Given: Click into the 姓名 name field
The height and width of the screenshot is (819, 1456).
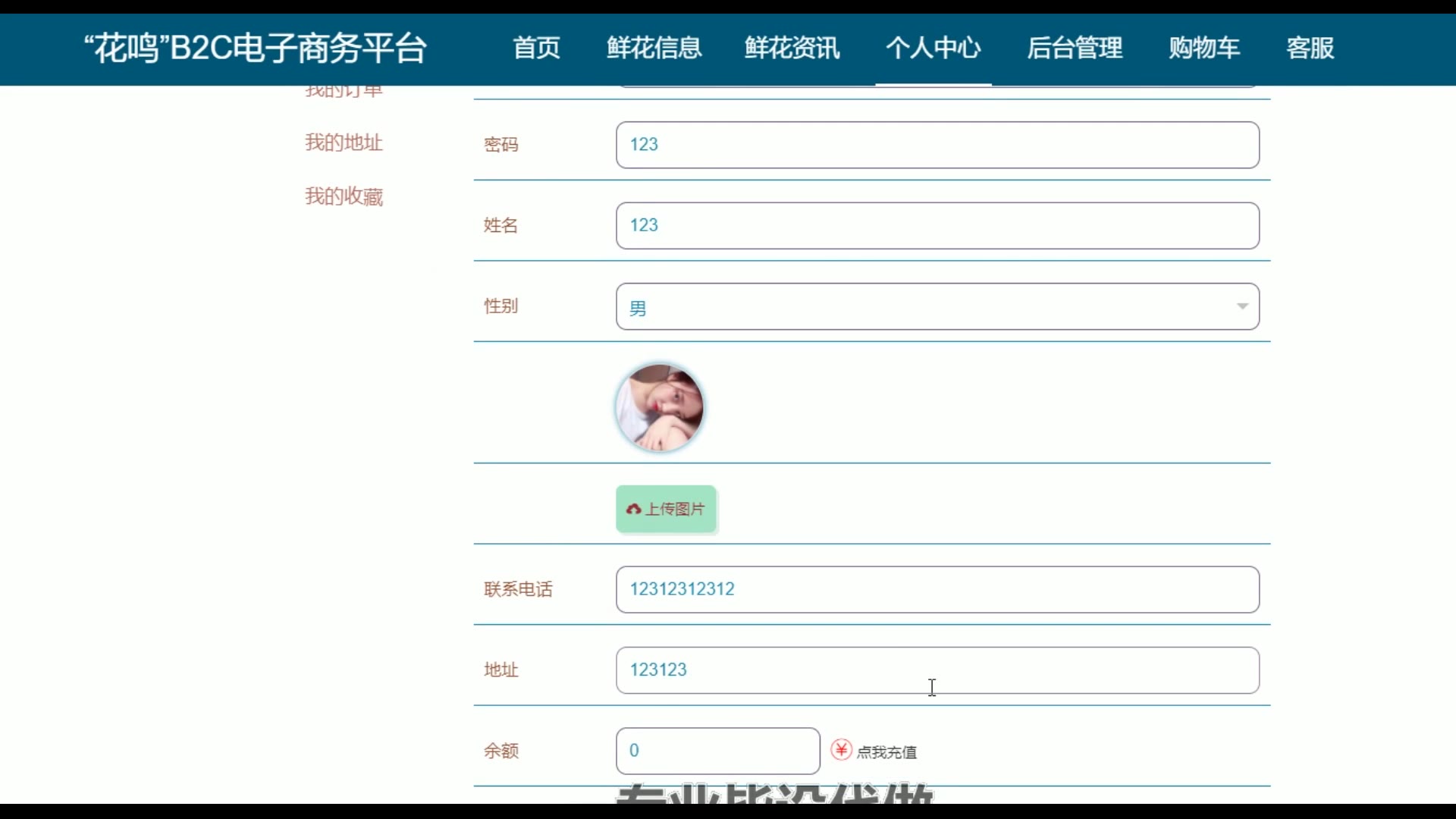Looking at the screenshot, I should (937, 225).
